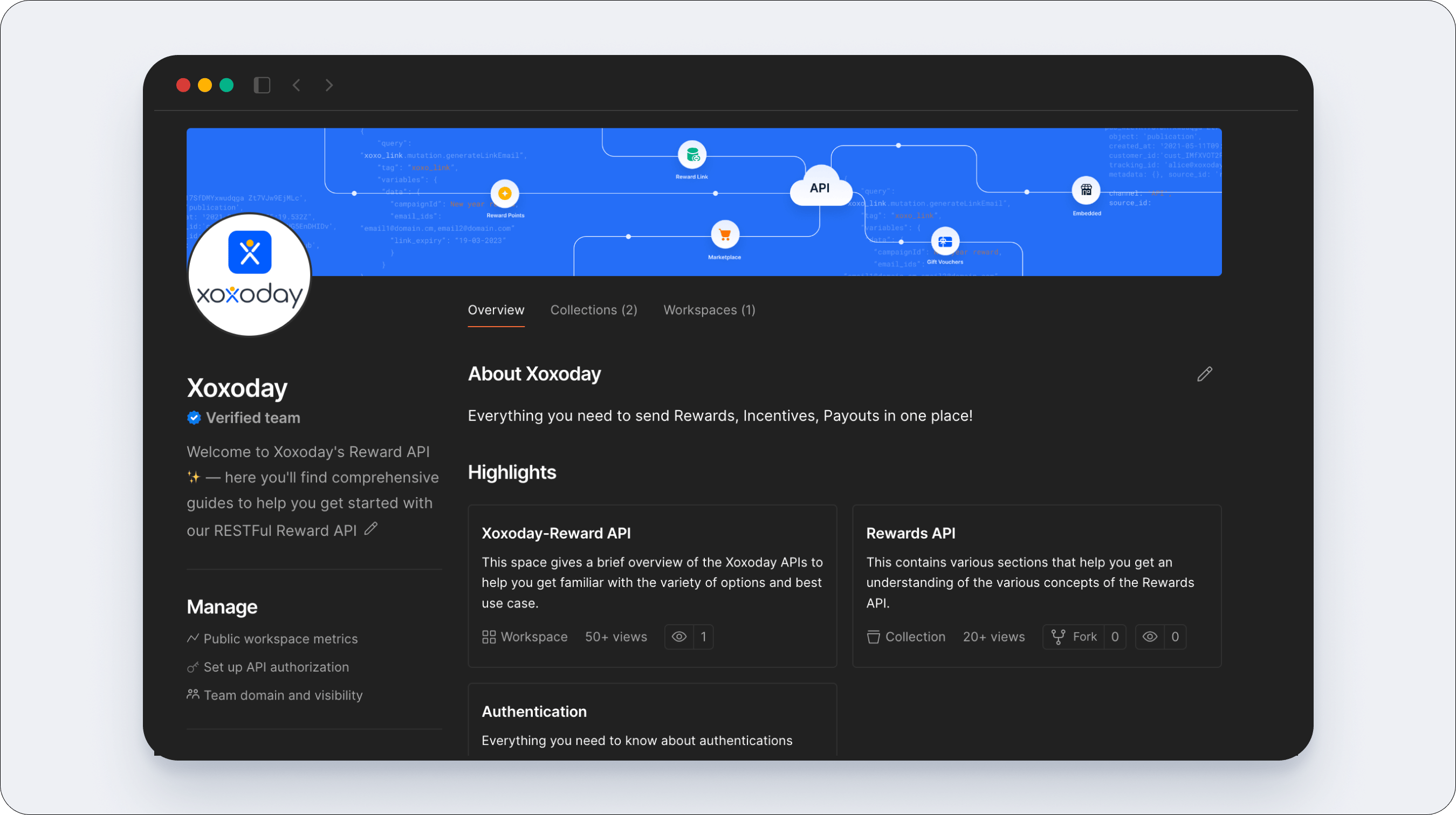
Task: Open the Rewards API highlight
Action: point(1036,586)
